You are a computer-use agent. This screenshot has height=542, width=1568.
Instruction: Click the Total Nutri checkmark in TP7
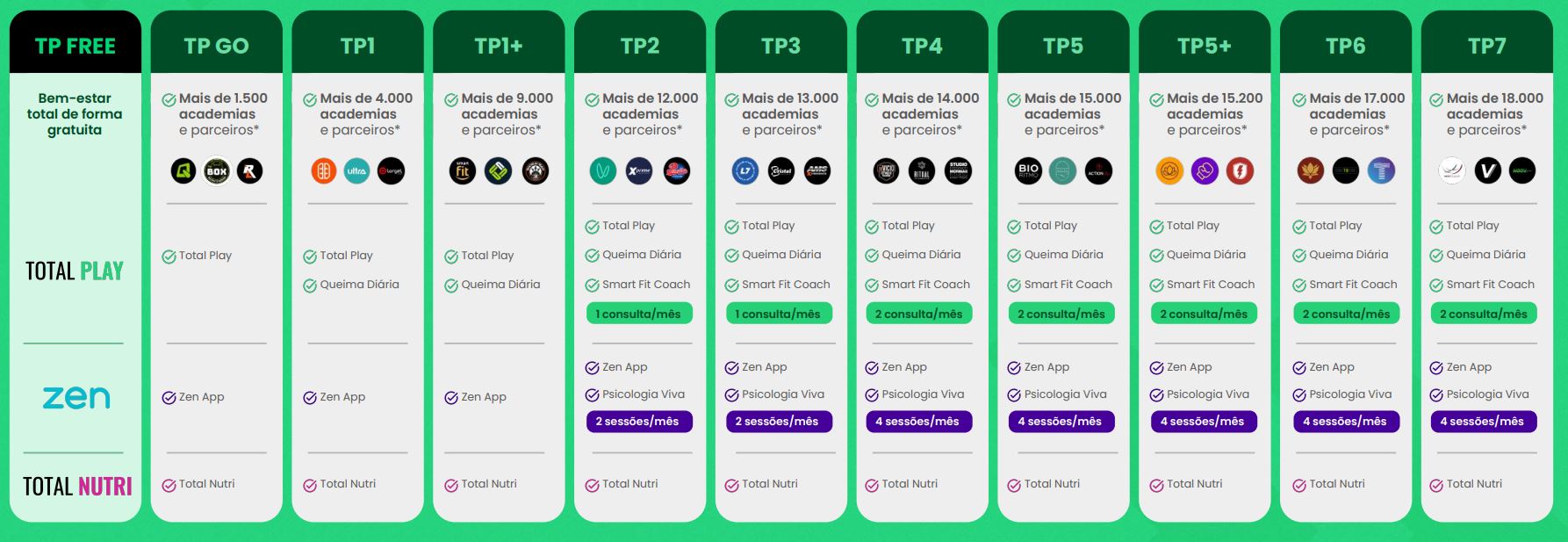tap(1436, 485)
